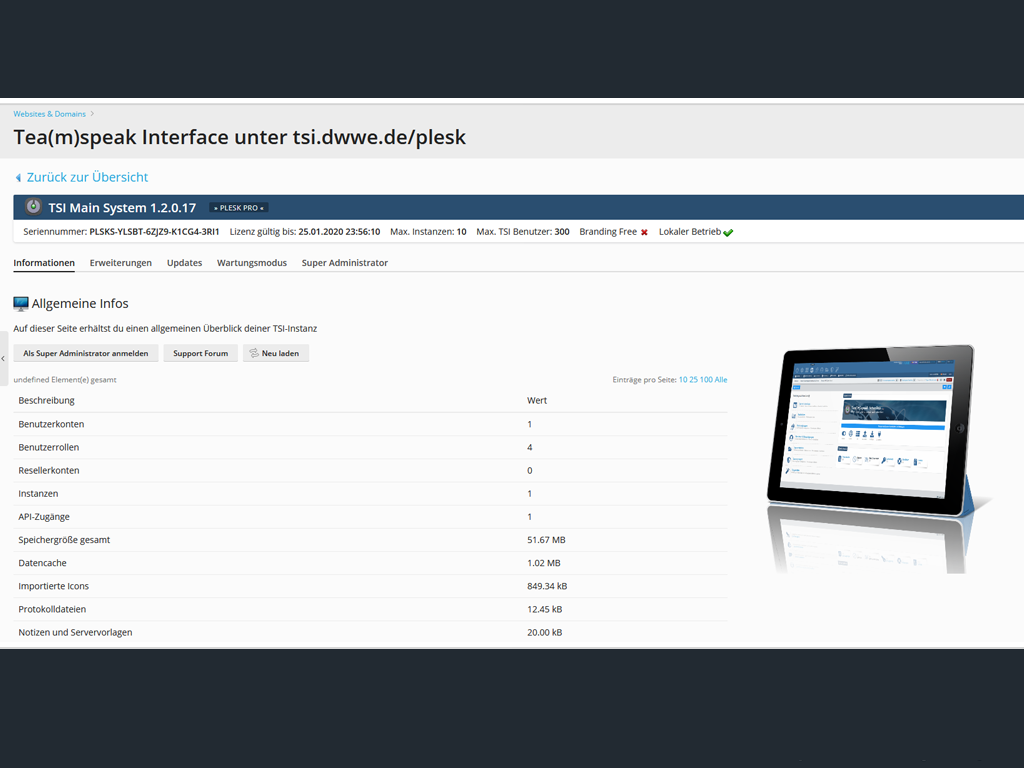Go to Websites & Domains breadcrumb
This screenshot has width=1024, height=768.
(x=50, y=114)
